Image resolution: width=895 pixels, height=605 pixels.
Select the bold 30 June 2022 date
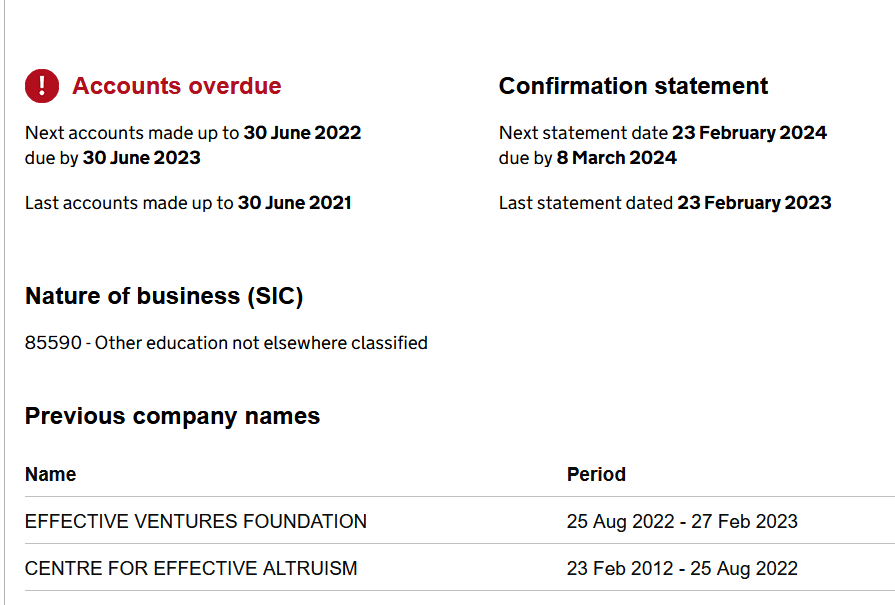pos(302,132)
